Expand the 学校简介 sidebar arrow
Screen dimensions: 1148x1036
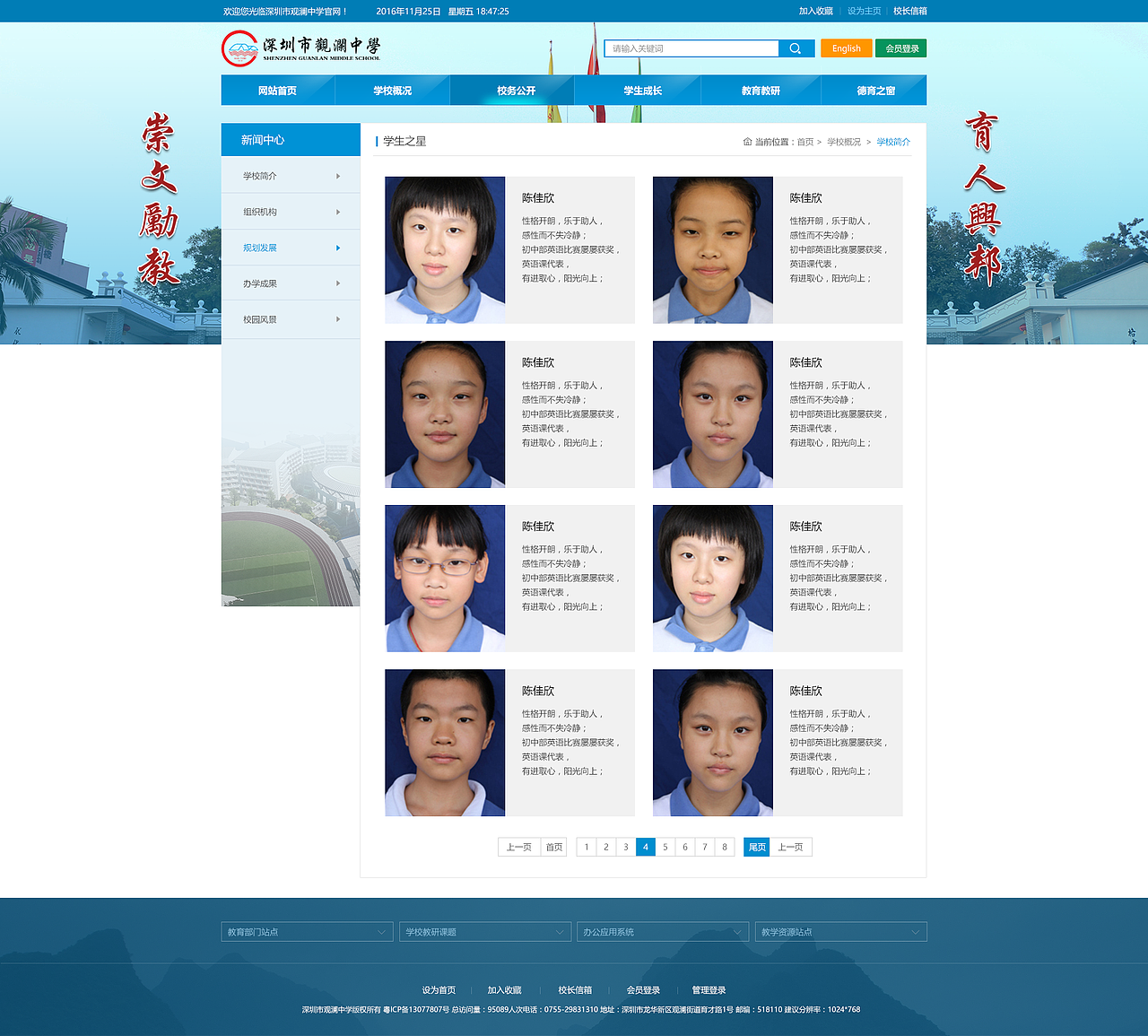click(338, 176)
